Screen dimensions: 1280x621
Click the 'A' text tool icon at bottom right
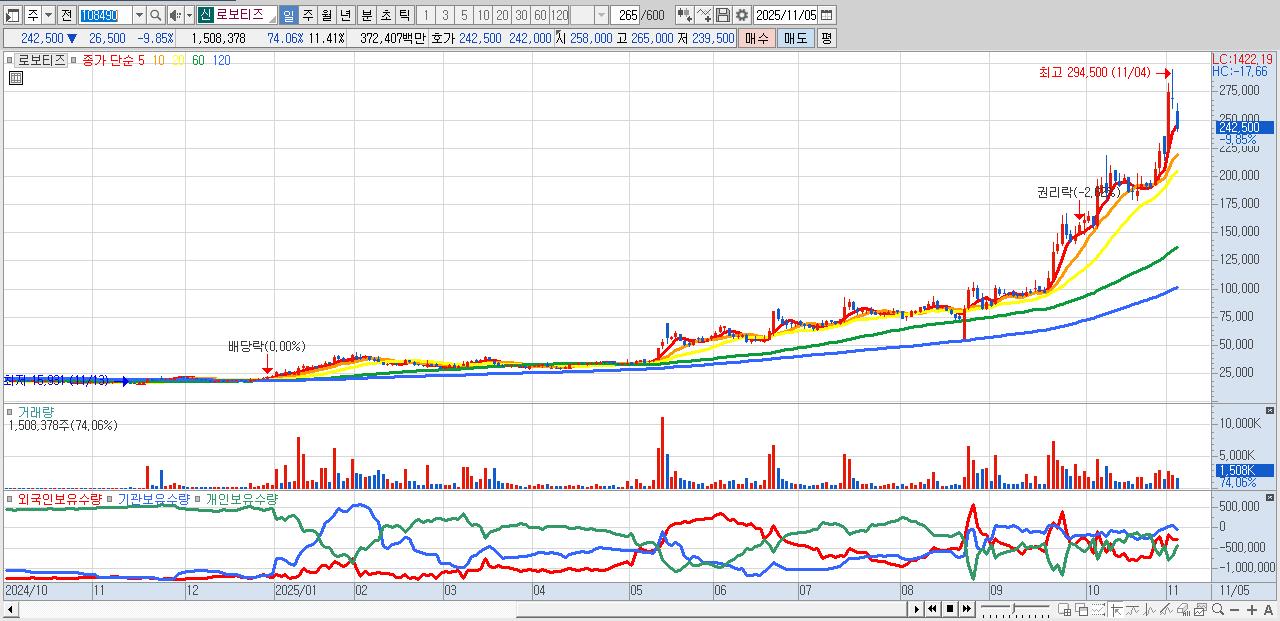(x=1268, y=609)
